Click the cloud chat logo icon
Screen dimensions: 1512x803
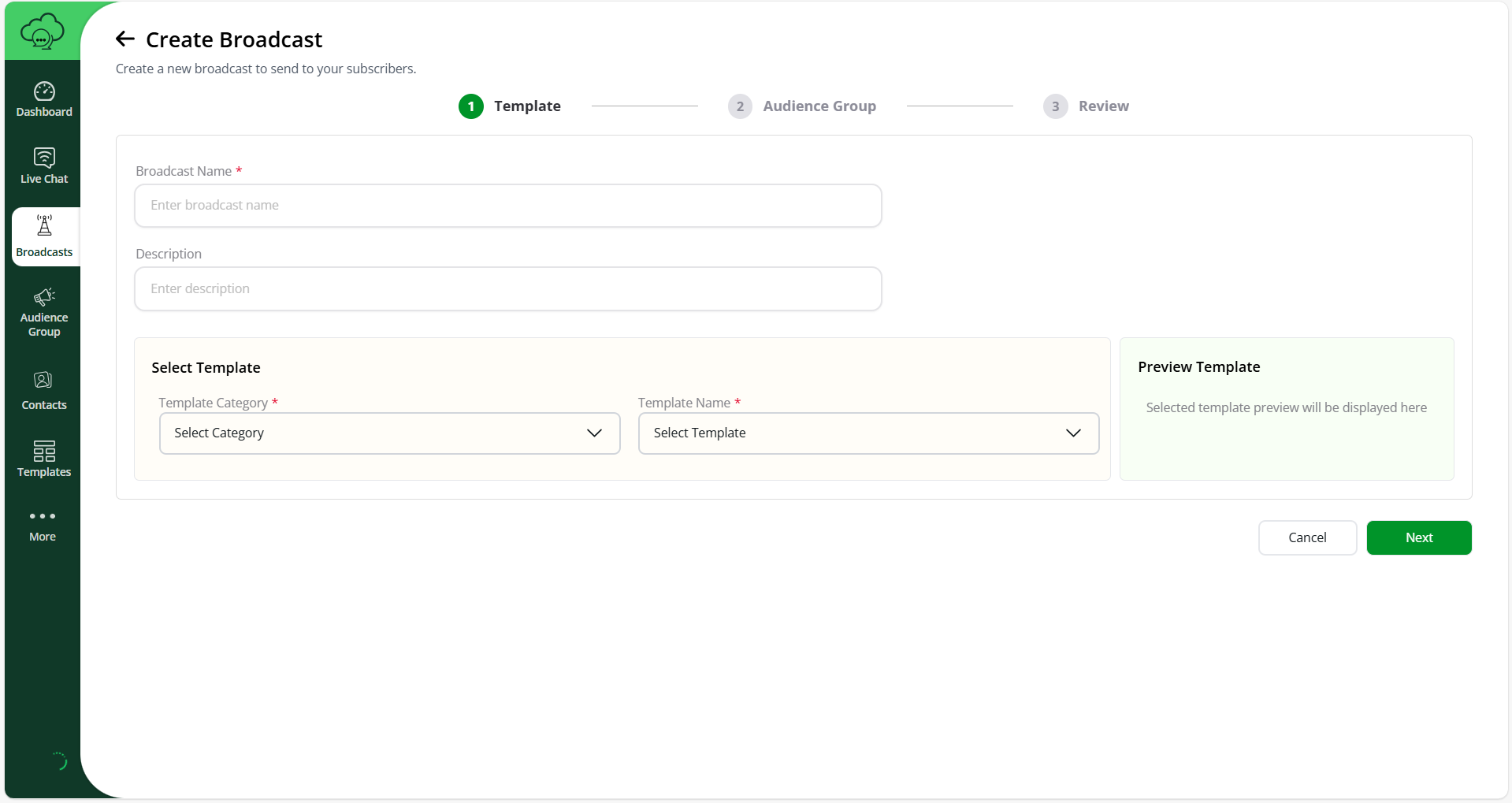tap(43, 32)
